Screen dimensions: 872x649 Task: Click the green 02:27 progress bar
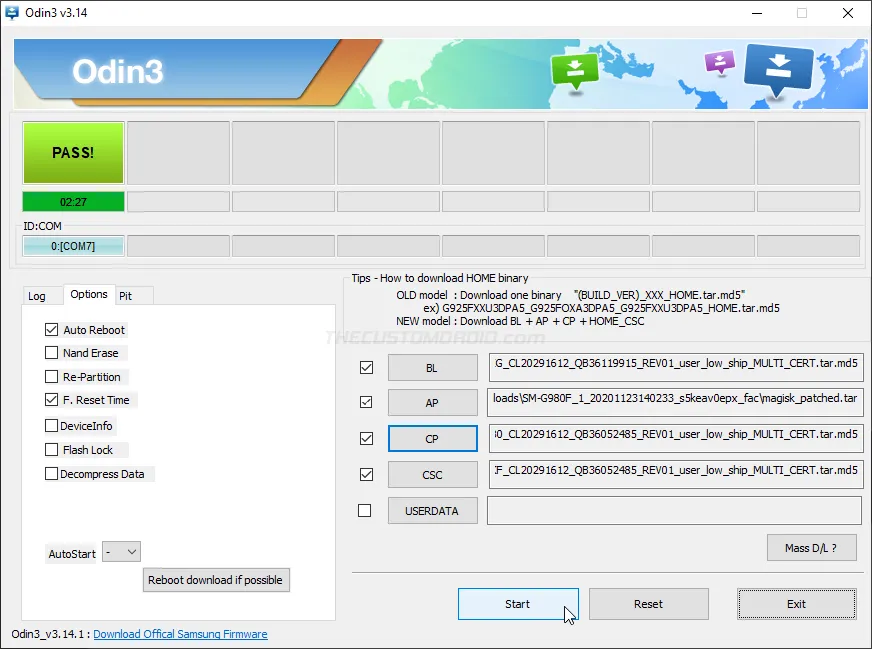click(72, 201)
